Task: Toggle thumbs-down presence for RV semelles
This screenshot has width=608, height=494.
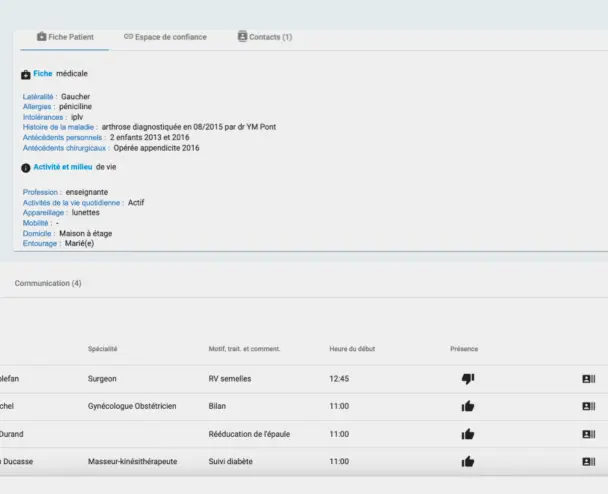Action: (467, 379)
